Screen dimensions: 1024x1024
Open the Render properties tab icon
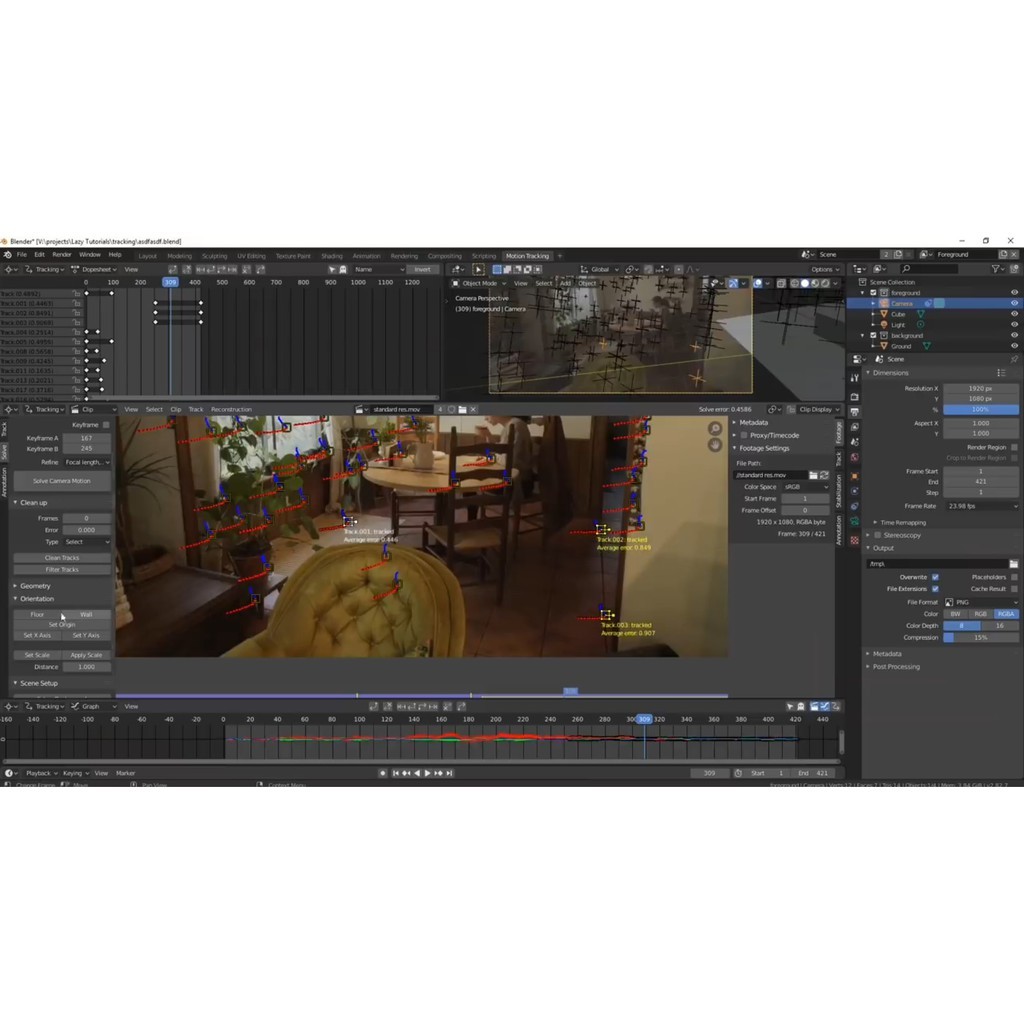pyautogui.click(x=854, y=396)
